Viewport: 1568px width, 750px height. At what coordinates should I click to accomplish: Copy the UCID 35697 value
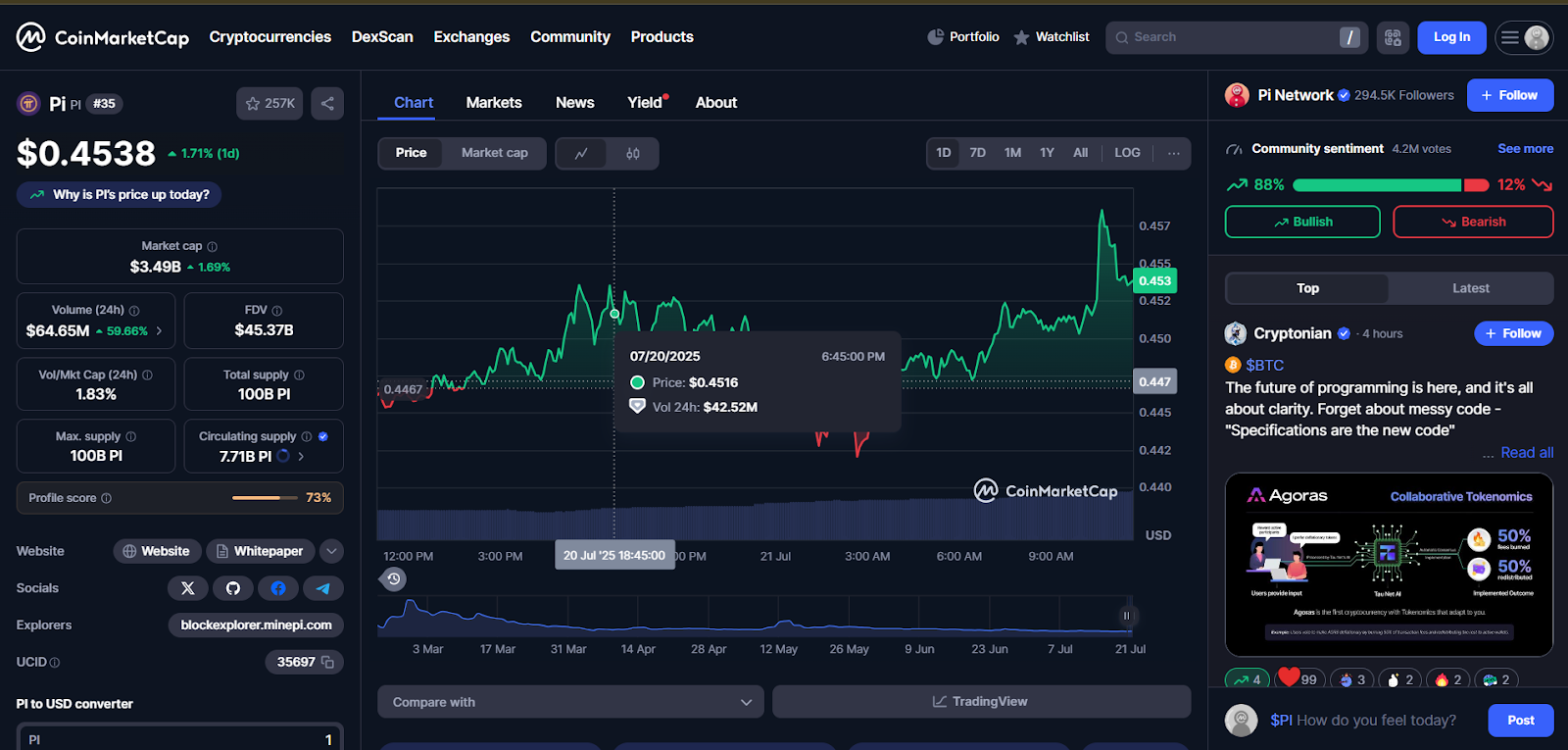(328, 663)
